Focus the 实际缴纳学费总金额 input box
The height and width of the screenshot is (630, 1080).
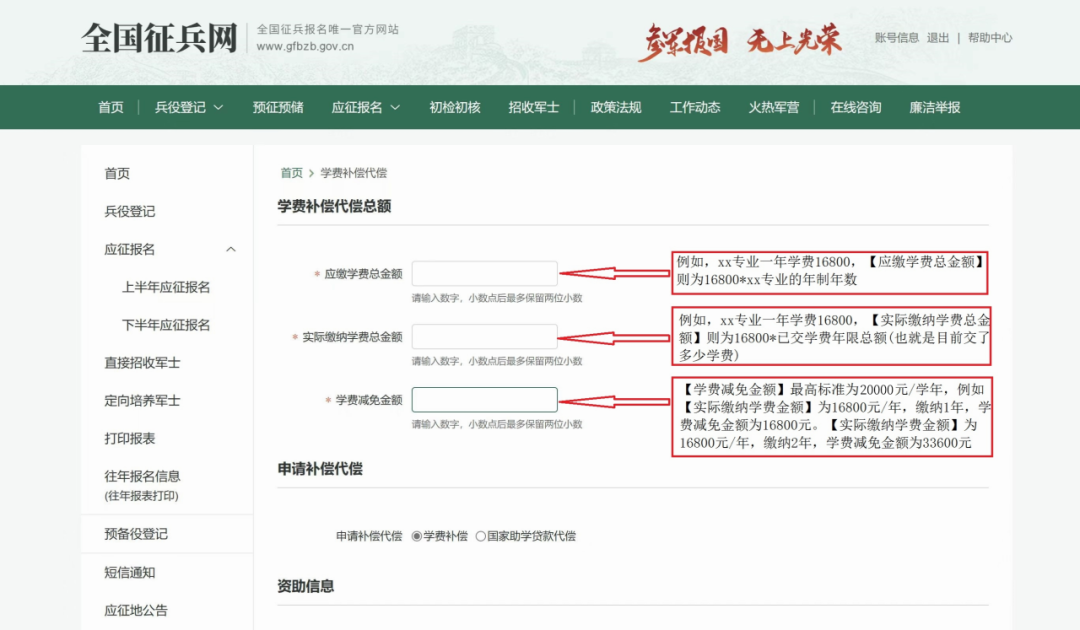[x=484, y=337]
